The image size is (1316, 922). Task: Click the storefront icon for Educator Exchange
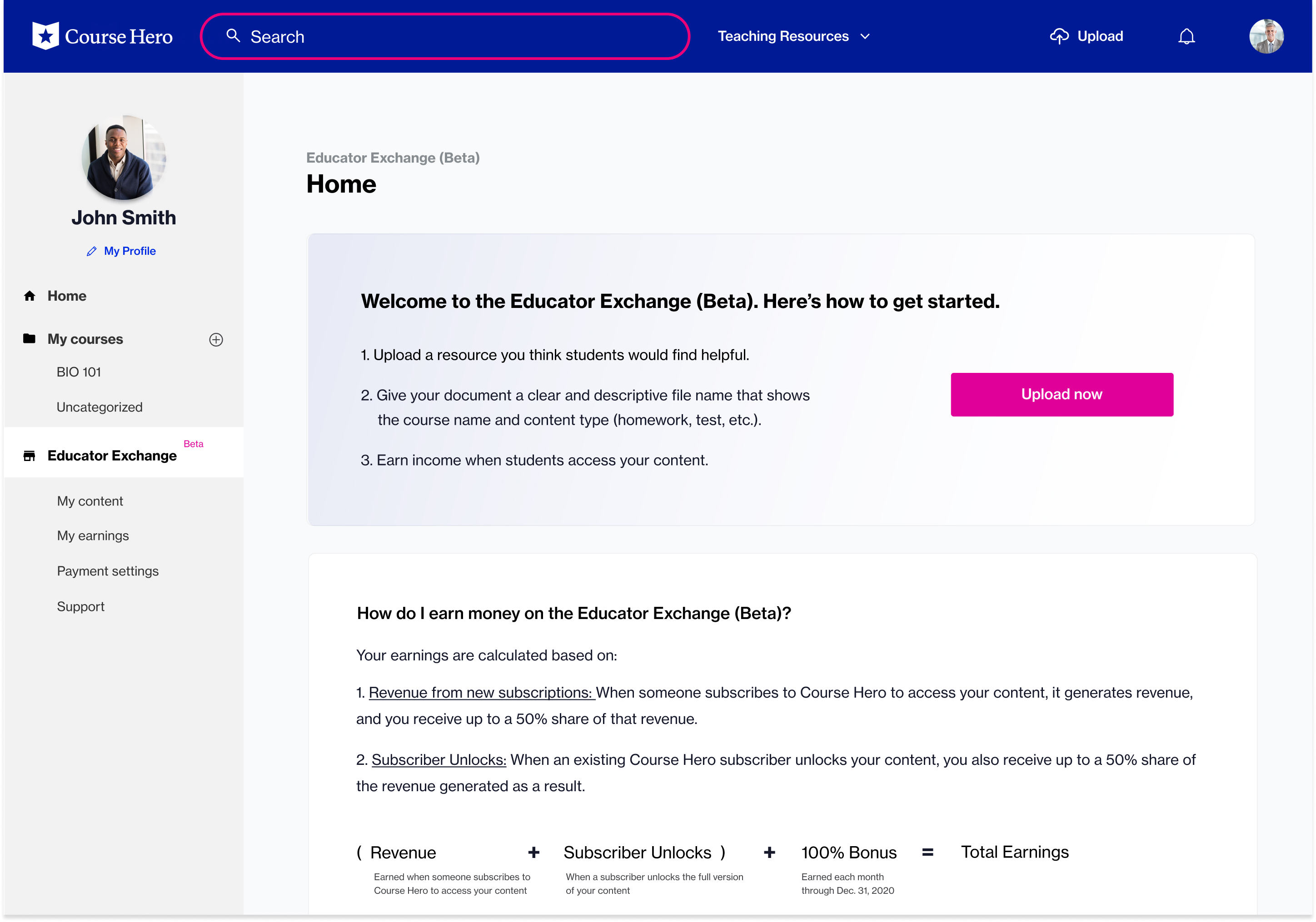coord(29,456)
